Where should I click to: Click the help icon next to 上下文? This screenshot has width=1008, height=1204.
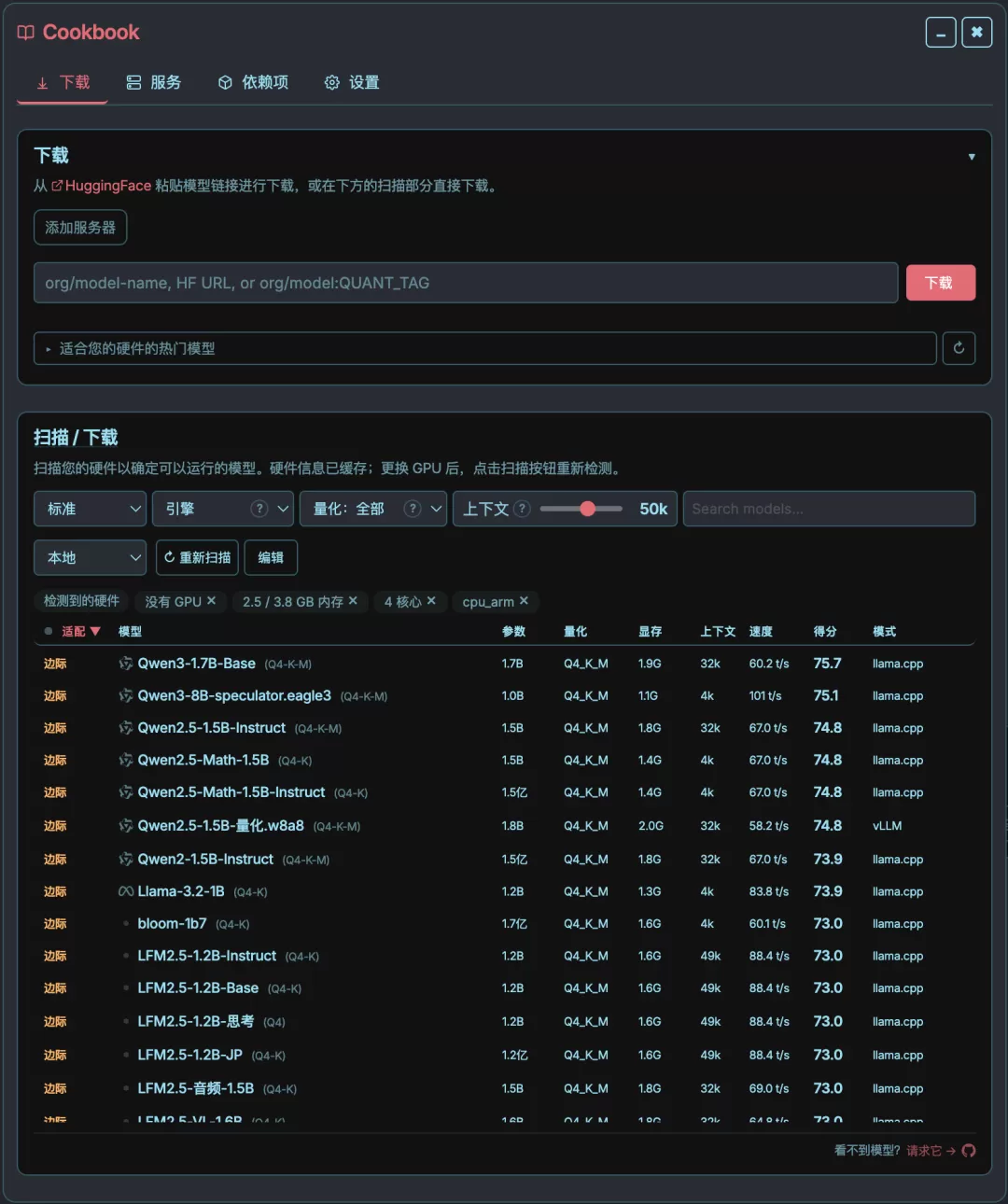tap(523, 509)
